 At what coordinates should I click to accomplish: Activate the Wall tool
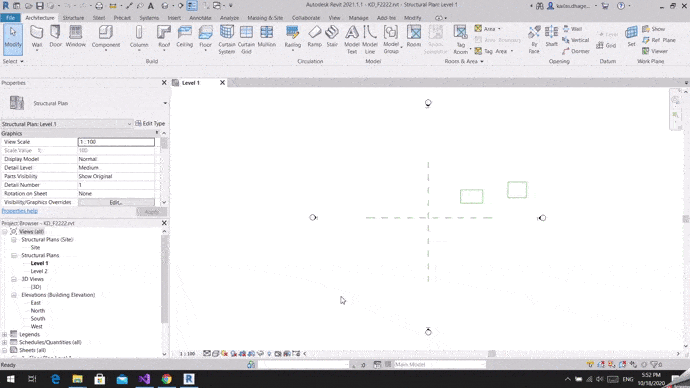[x=37, y=37]
